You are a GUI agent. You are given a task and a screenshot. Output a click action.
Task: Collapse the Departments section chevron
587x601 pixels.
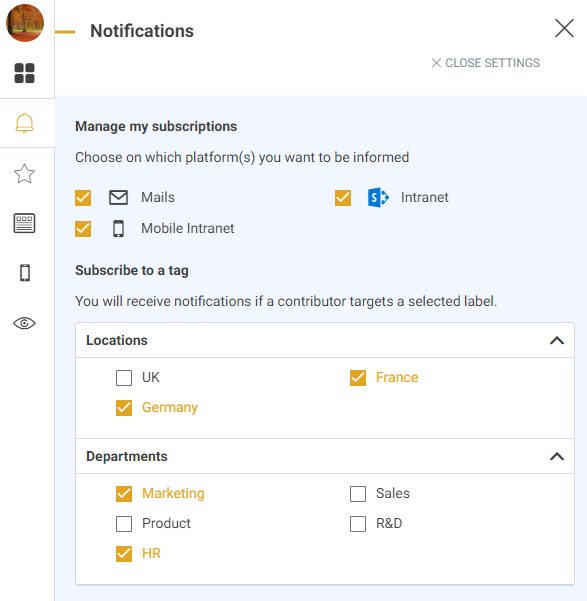557,456
